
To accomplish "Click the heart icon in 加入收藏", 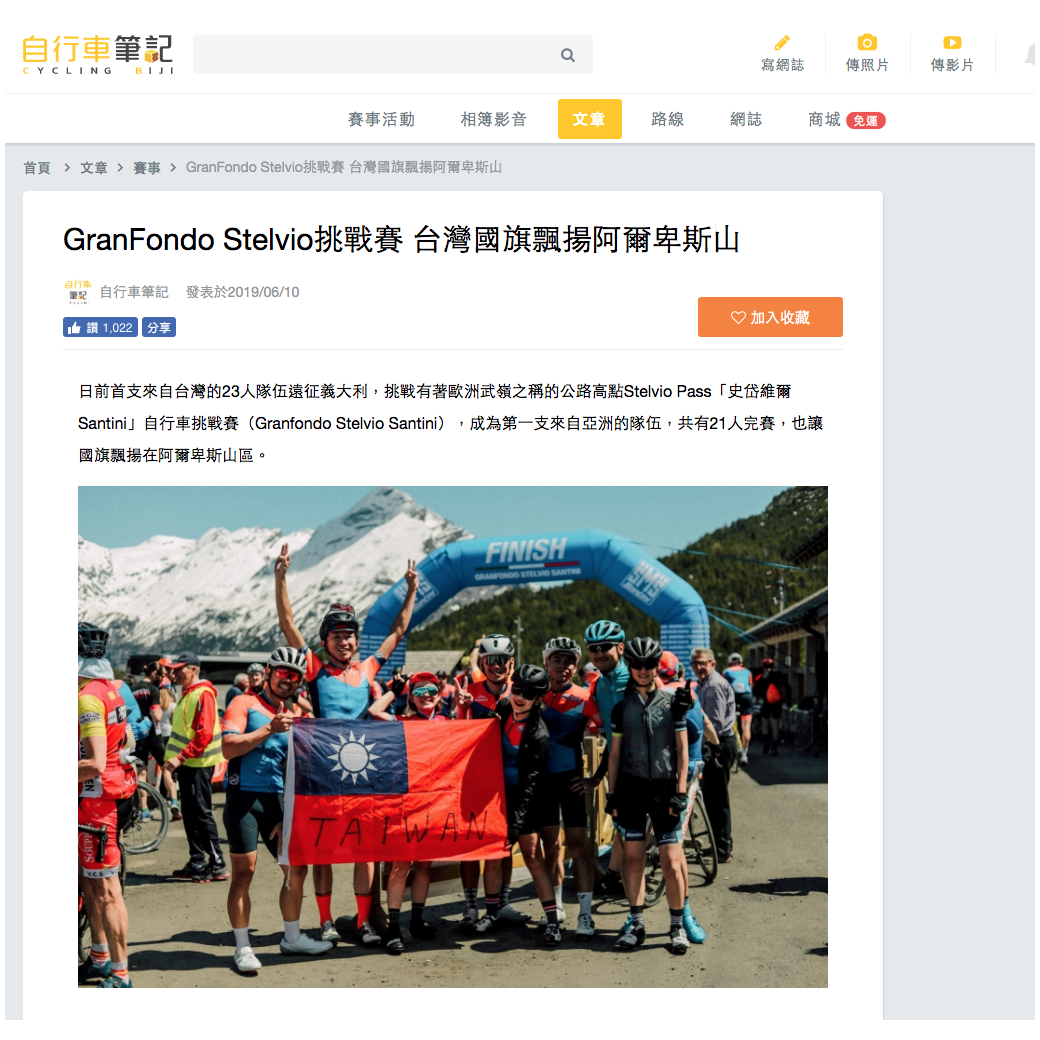I will (x=738, y=317).
